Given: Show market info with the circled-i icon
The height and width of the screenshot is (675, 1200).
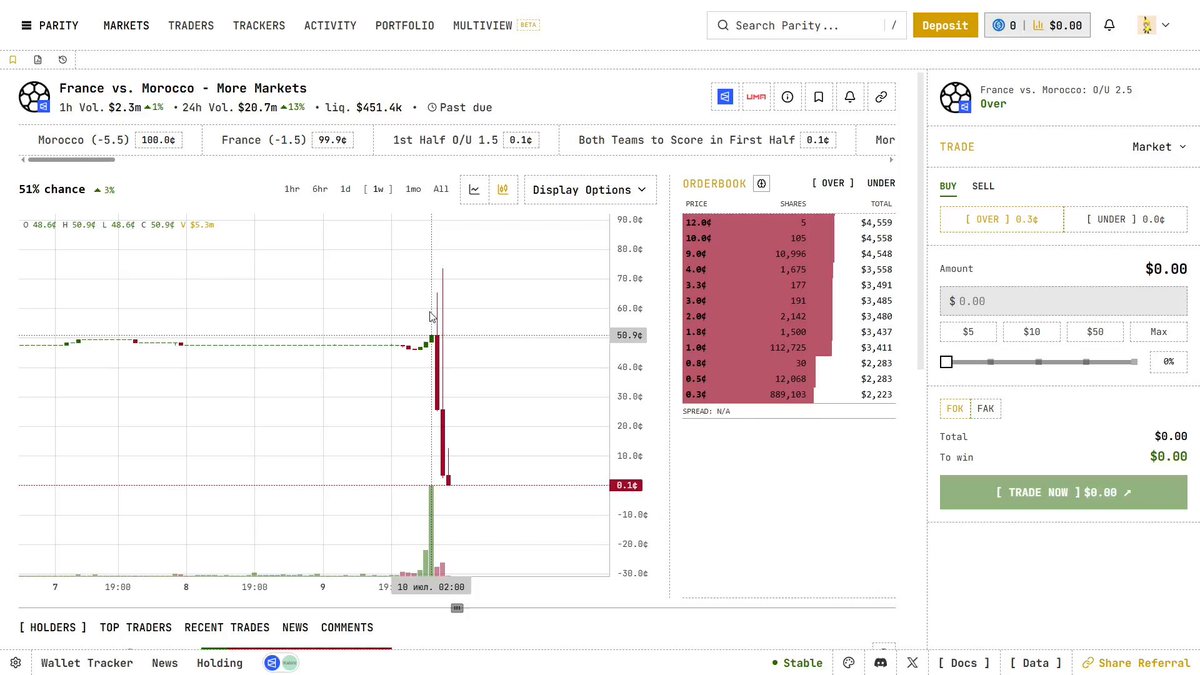Looking at the screenshot, I should pyautogui.click(x=787, y=97).
